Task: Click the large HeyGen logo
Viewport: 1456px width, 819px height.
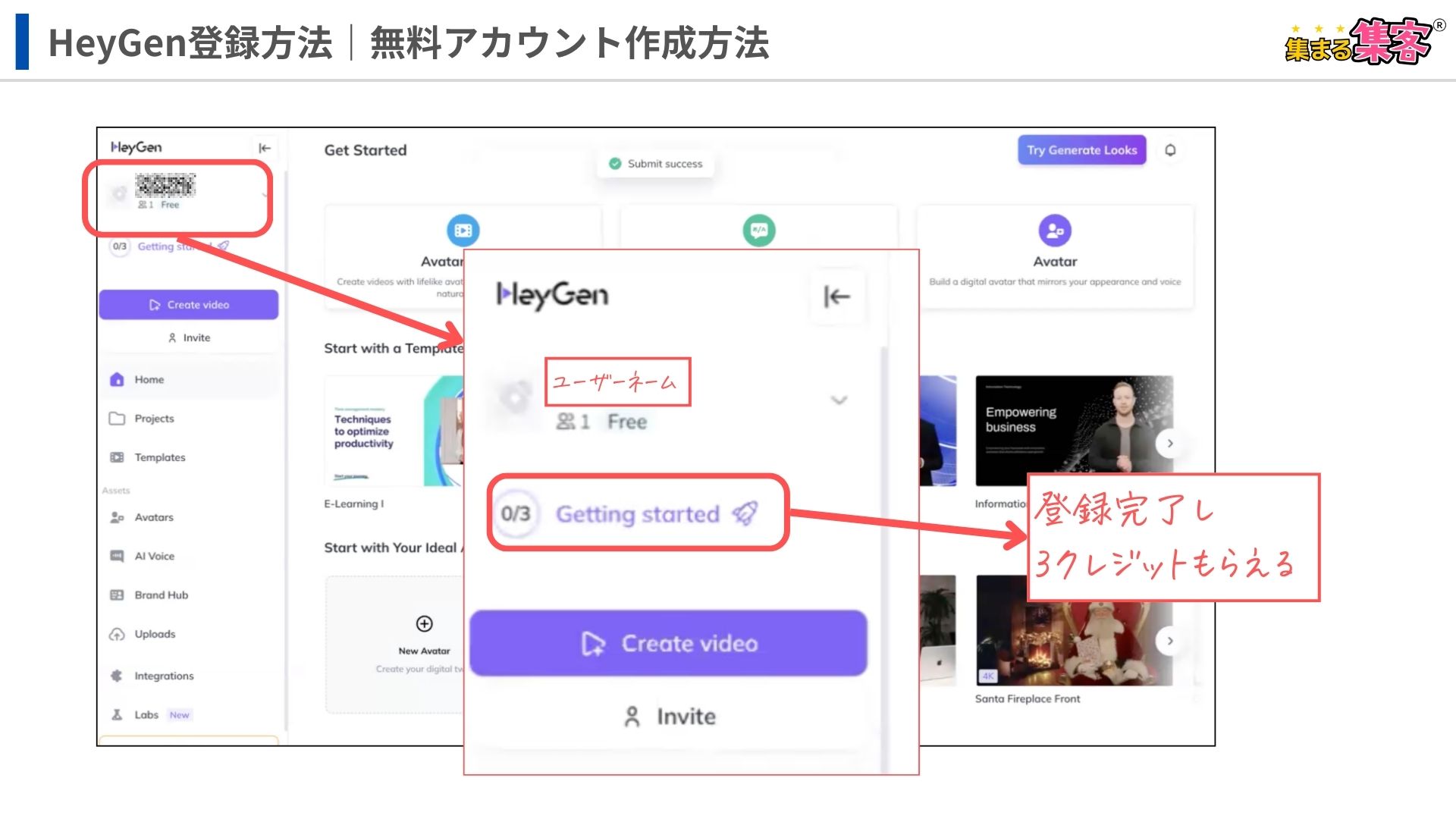Action: pyautogui.click(x=552, y=295)
